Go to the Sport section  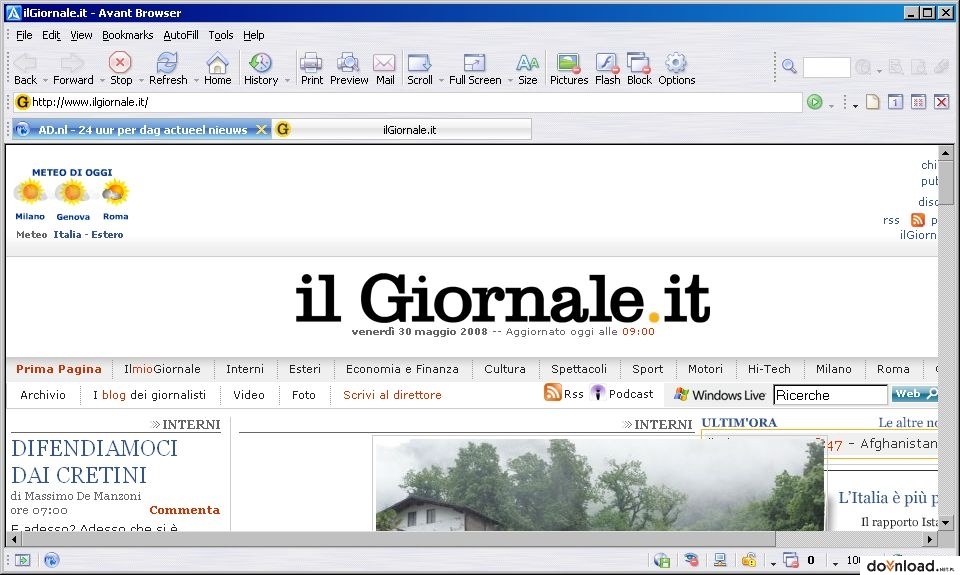point(647,369)
